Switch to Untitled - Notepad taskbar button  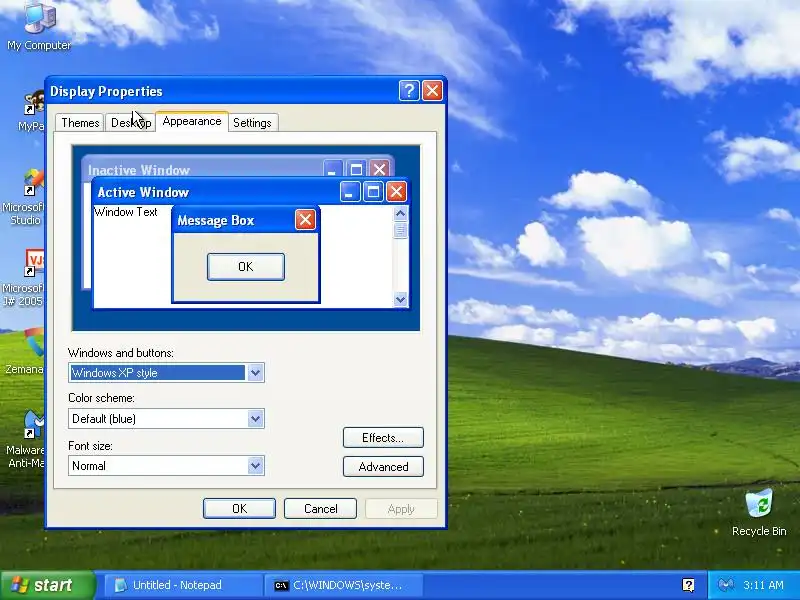click(184, 585)
